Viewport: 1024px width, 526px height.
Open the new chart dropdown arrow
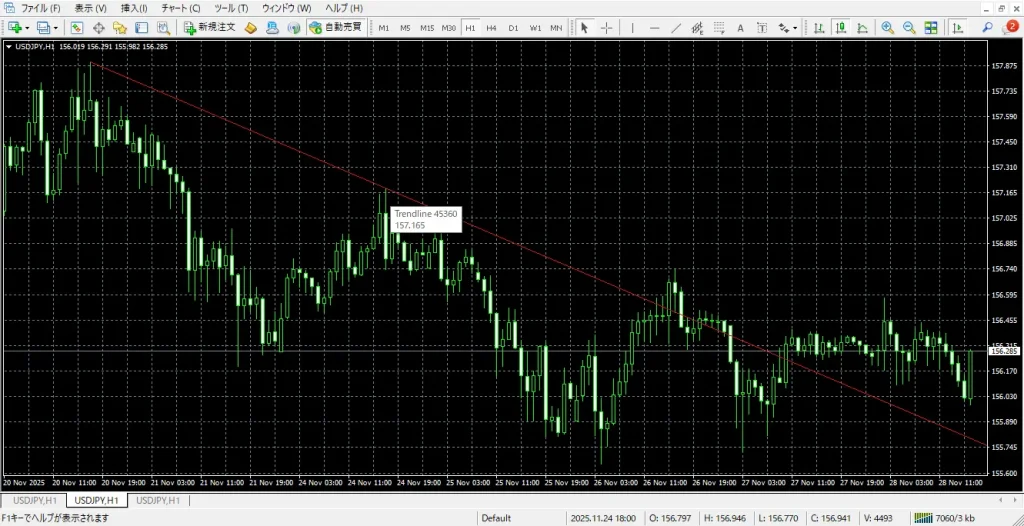click(27, 28)
